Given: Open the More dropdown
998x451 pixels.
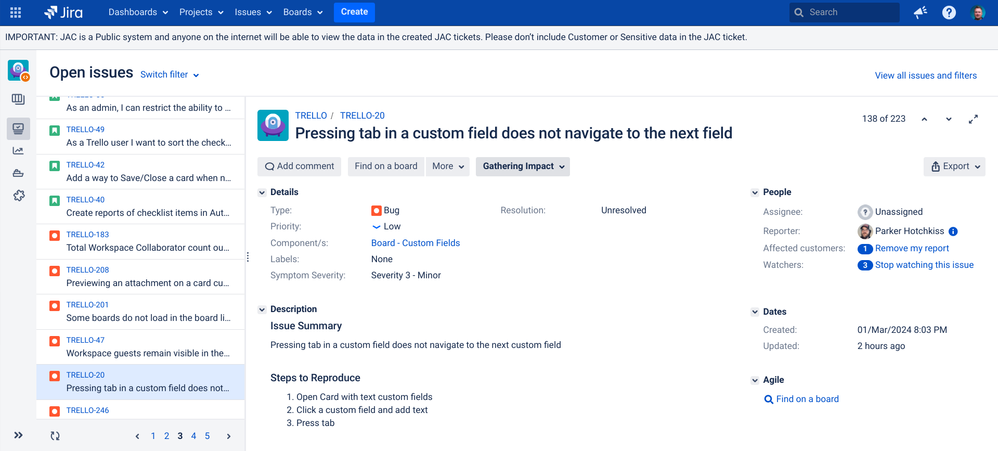Looking at the screenshot, I should [447, 167].
